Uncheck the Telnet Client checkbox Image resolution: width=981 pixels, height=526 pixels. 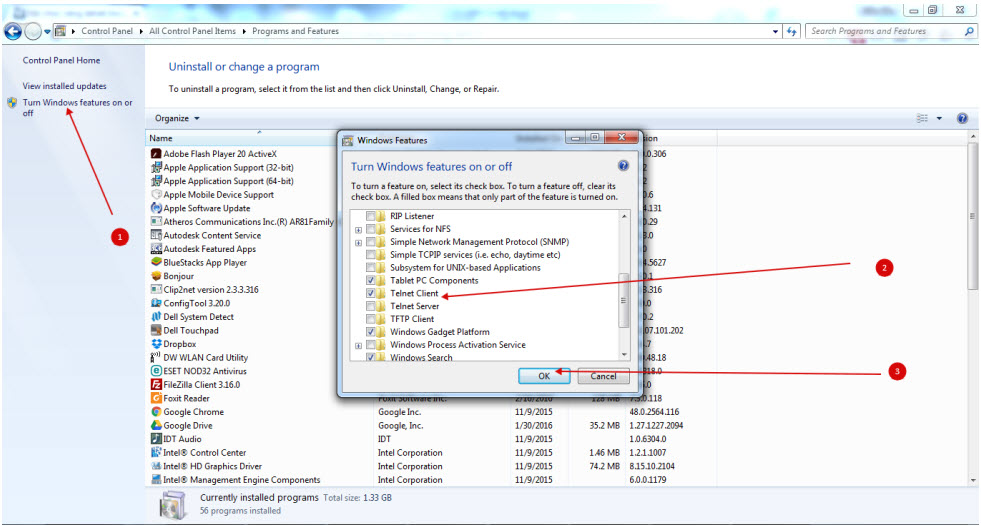(x=372, y=294)
